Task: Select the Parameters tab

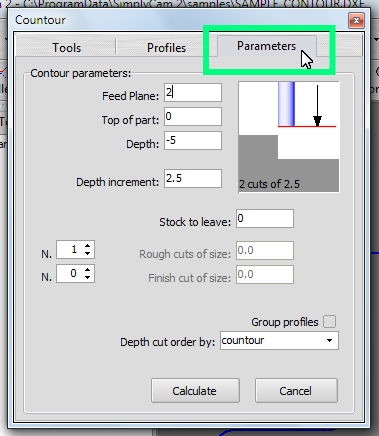Action: tap(267, 46)
